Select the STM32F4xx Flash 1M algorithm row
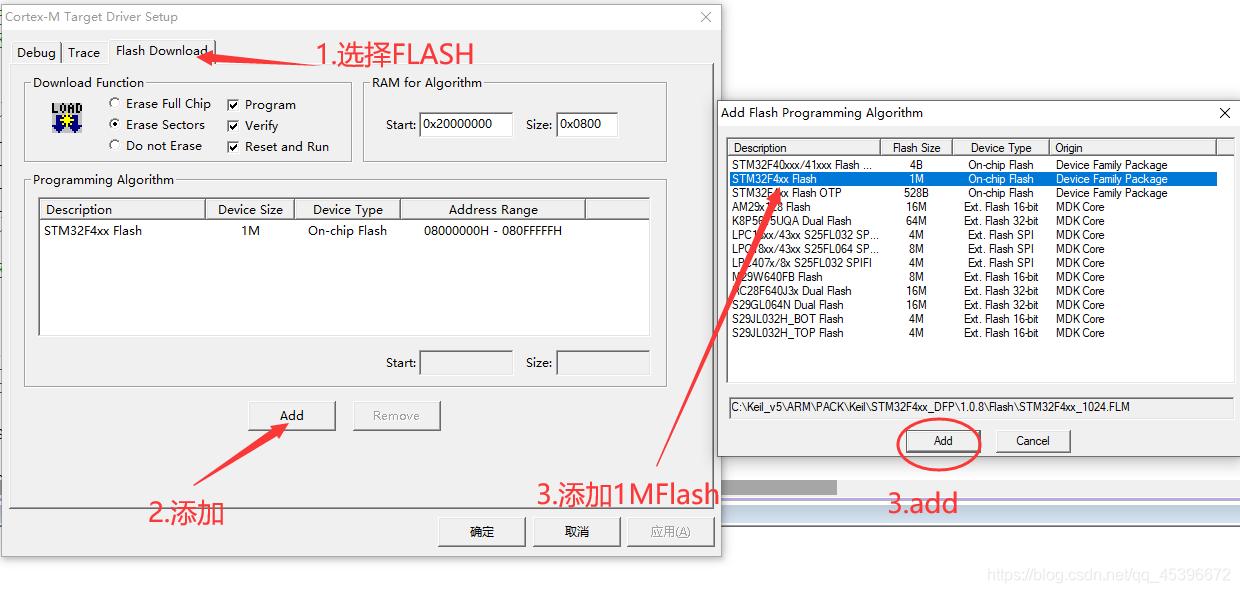This screenshot has width=1240, height=593. pyautogui.click(x=973, y=179)
